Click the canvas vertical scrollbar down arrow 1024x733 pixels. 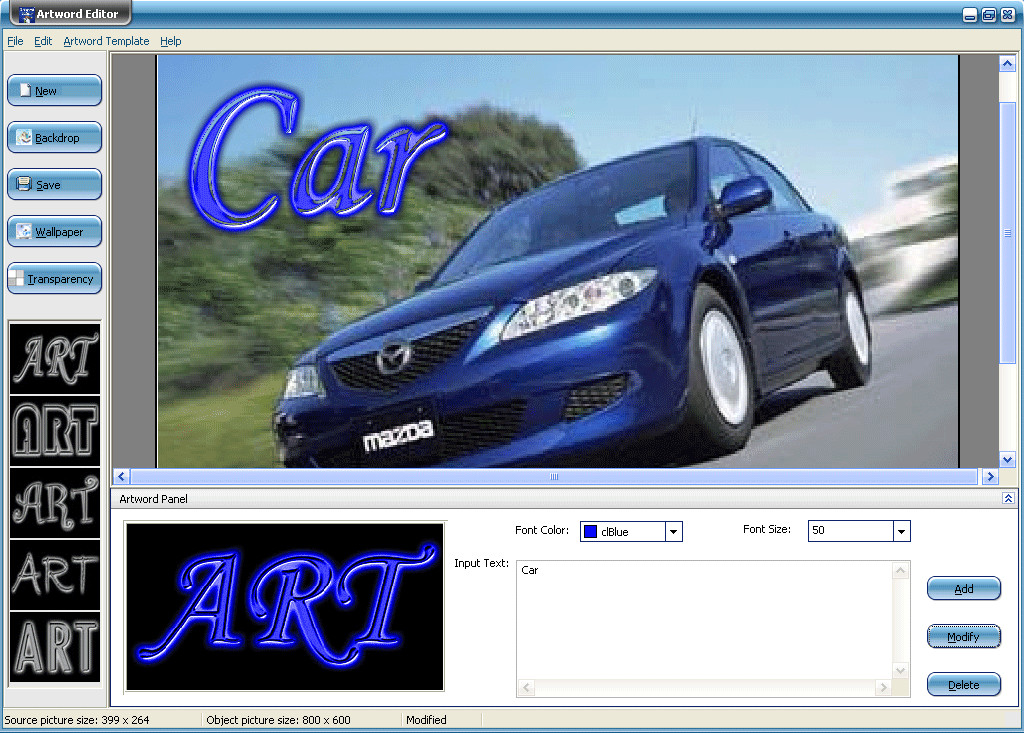point(1007,459)
